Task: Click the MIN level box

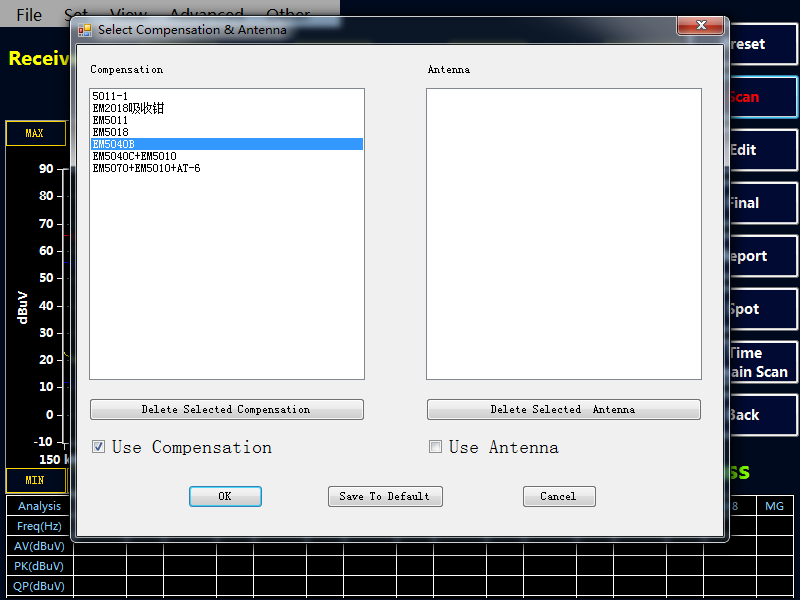Action: point(35,480)
